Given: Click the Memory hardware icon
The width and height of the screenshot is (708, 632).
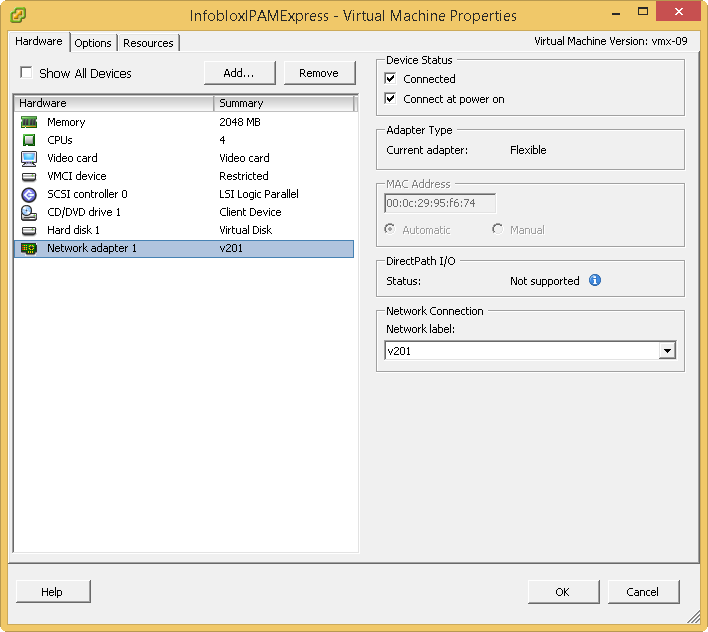Looking at the screenshot, I should (x=29, y=122).
